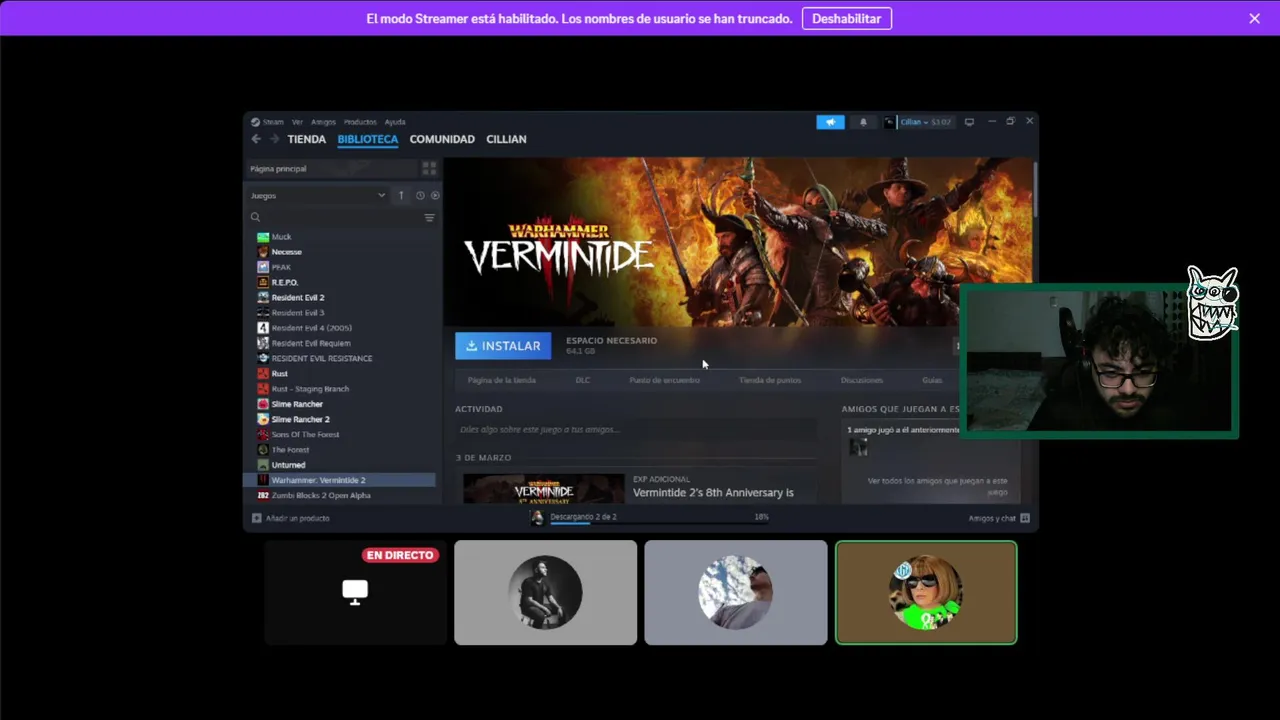The height and width of the screenshot is (720, 1280).
Task: Open the Discusiones link
Action: pos(862,380)
